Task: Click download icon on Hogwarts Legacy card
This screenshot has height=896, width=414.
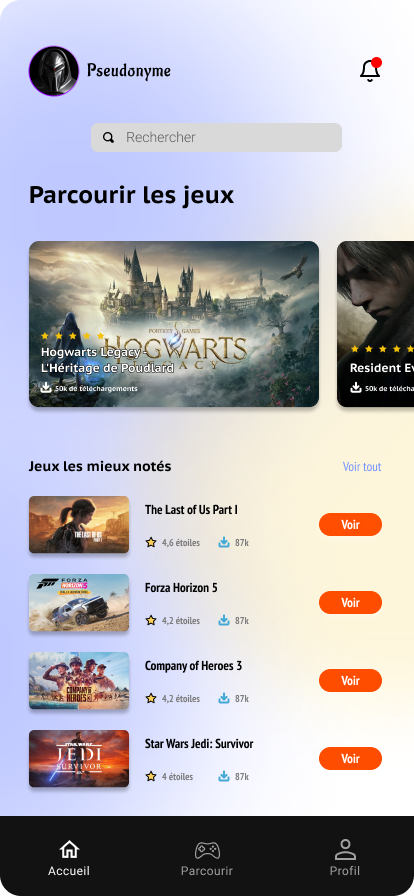Action: pyautogui.click(x=46, y=387)
